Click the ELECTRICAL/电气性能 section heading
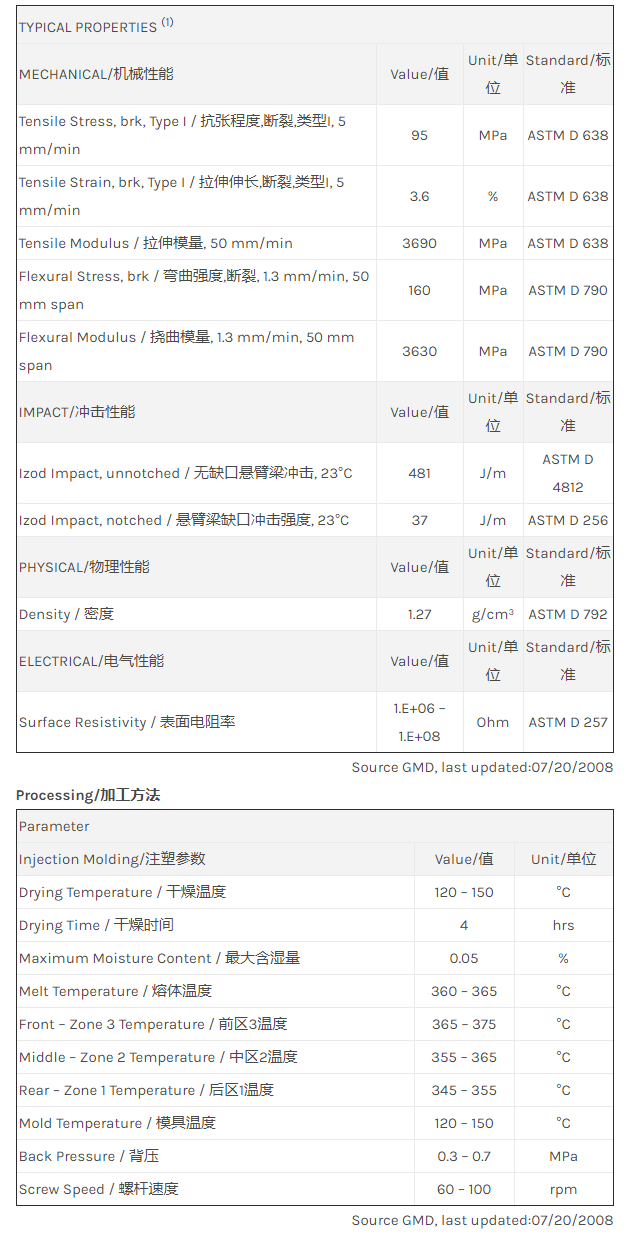Screen dimensions: 628x1240 (x=91, y=661)
